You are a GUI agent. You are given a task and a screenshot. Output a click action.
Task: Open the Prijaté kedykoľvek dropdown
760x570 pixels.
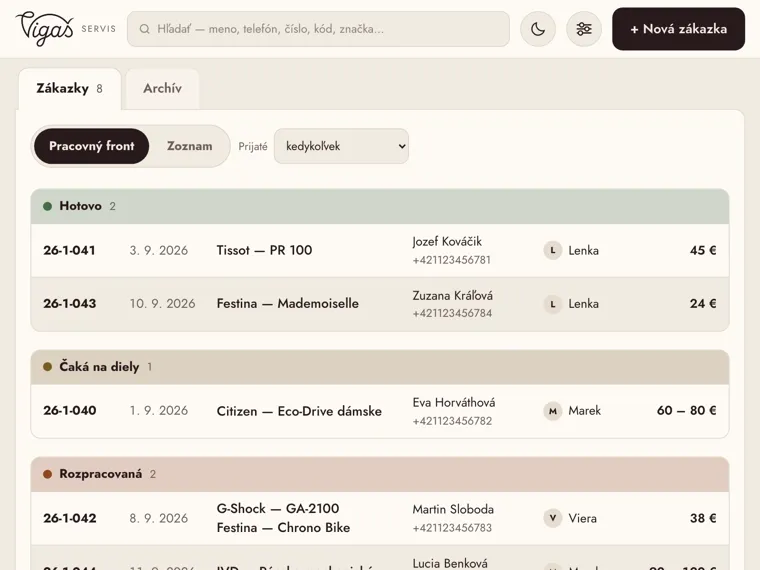pos(341,146)
